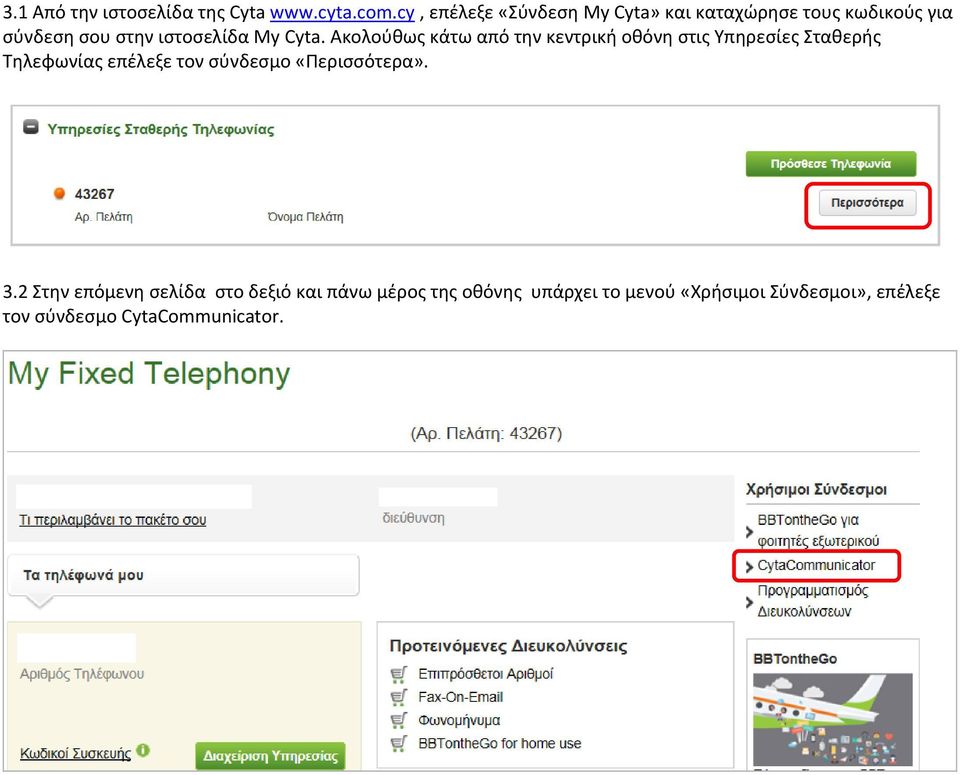The image size is (960, 775).
Task: Open the Επιπρόσθετοι Αριθμοί facility
Action: (486, 674)
